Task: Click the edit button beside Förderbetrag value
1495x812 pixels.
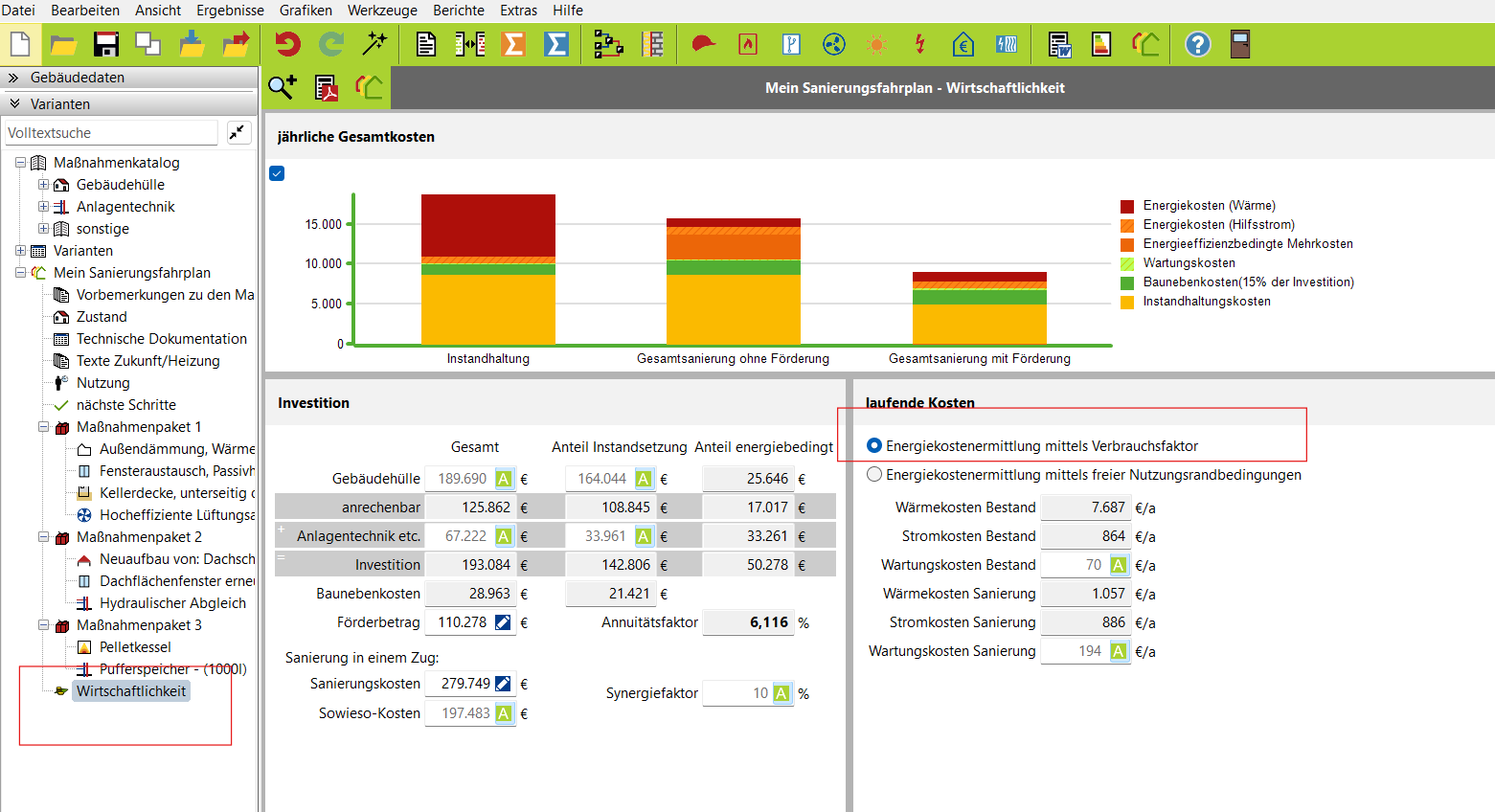Action: 503,622
